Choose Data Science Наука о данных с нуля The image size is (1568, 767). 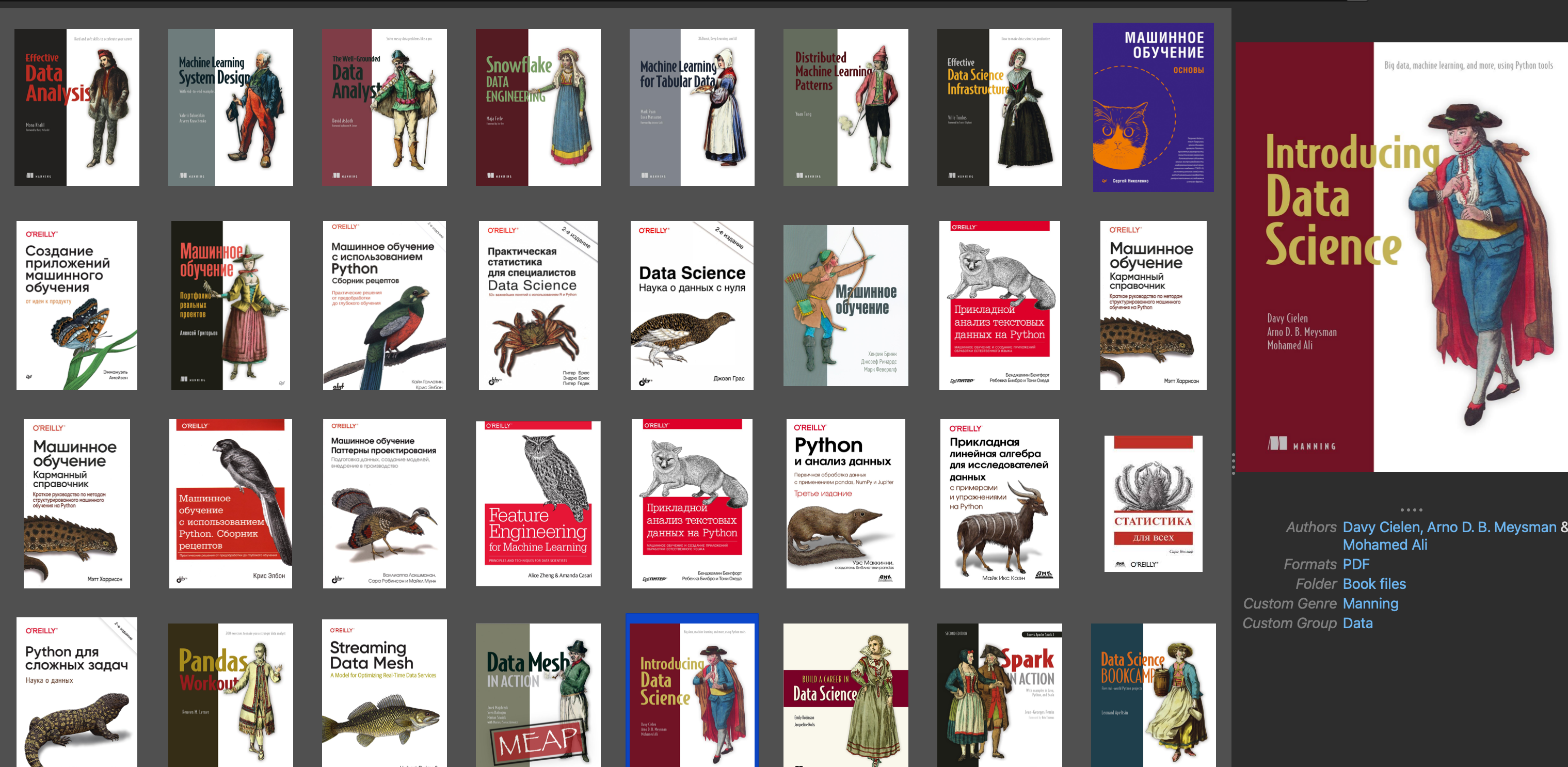click(x=692, y=306)
